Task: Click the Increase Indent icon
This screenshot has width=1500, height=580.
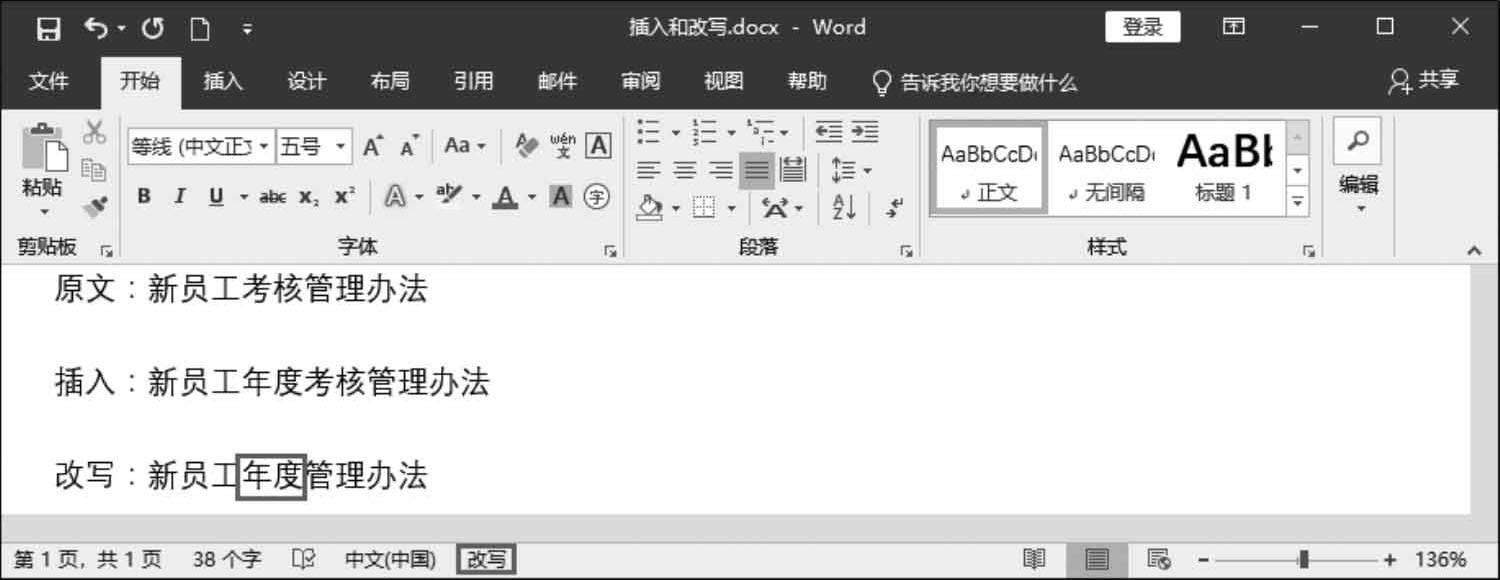Action: [866, 132]
